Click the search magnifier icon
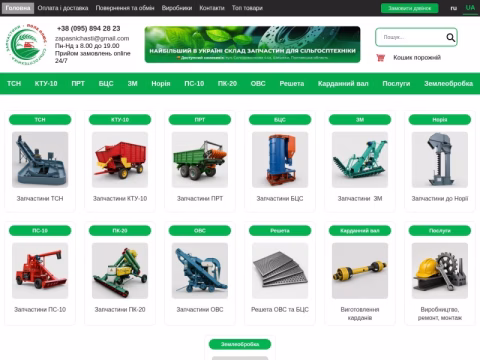The height and width of the screenshot is (360, 480). pyautogui.click(x=451, y=37)
